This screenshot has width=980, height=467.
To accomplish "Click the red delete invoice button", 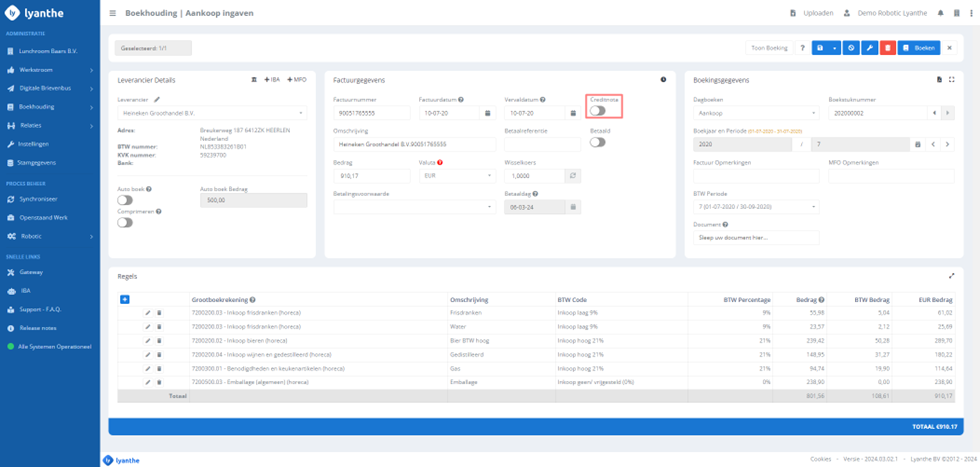I will pyautogui.click(x=888, y=47).
